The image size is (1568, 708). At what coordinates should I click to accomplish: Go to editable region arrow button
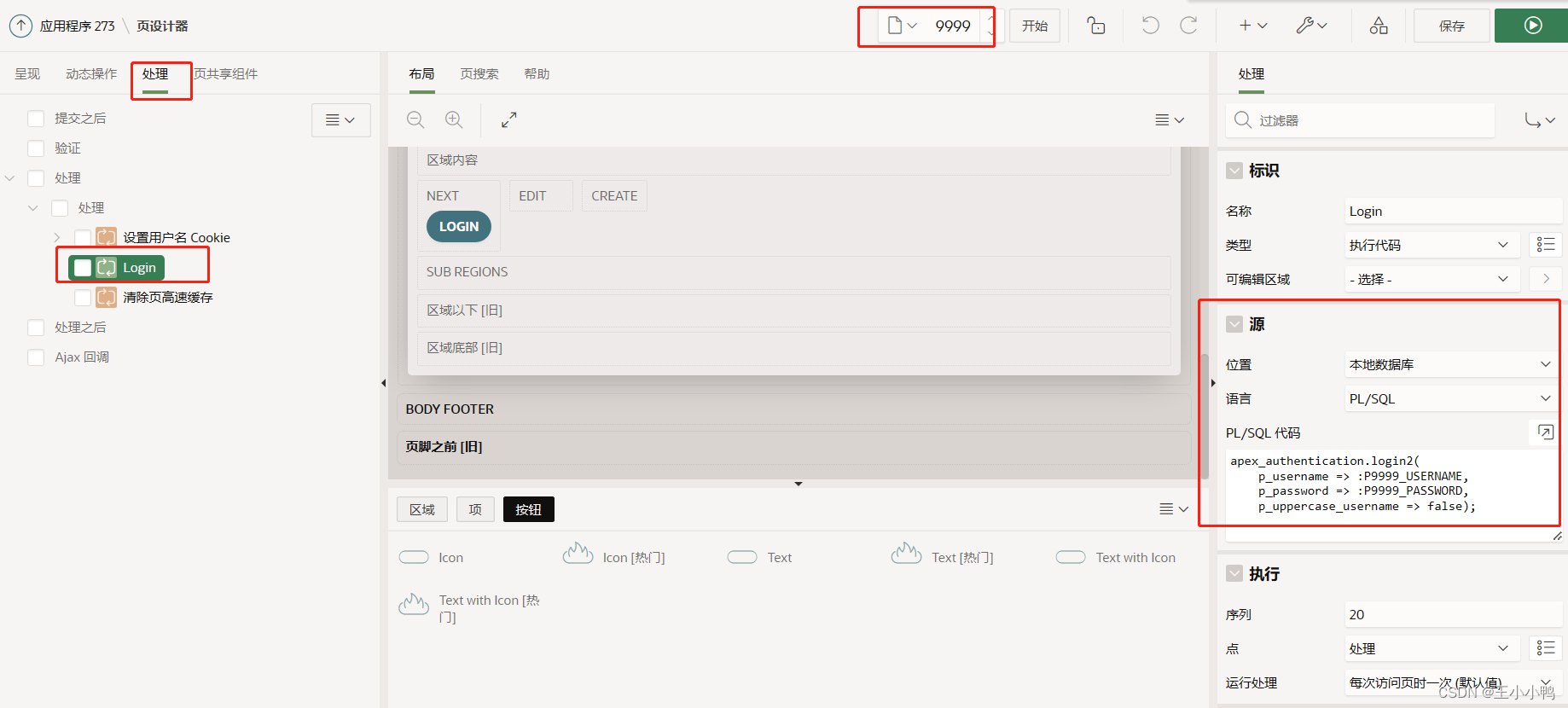pyautogui.click(x=1546, y=279)
